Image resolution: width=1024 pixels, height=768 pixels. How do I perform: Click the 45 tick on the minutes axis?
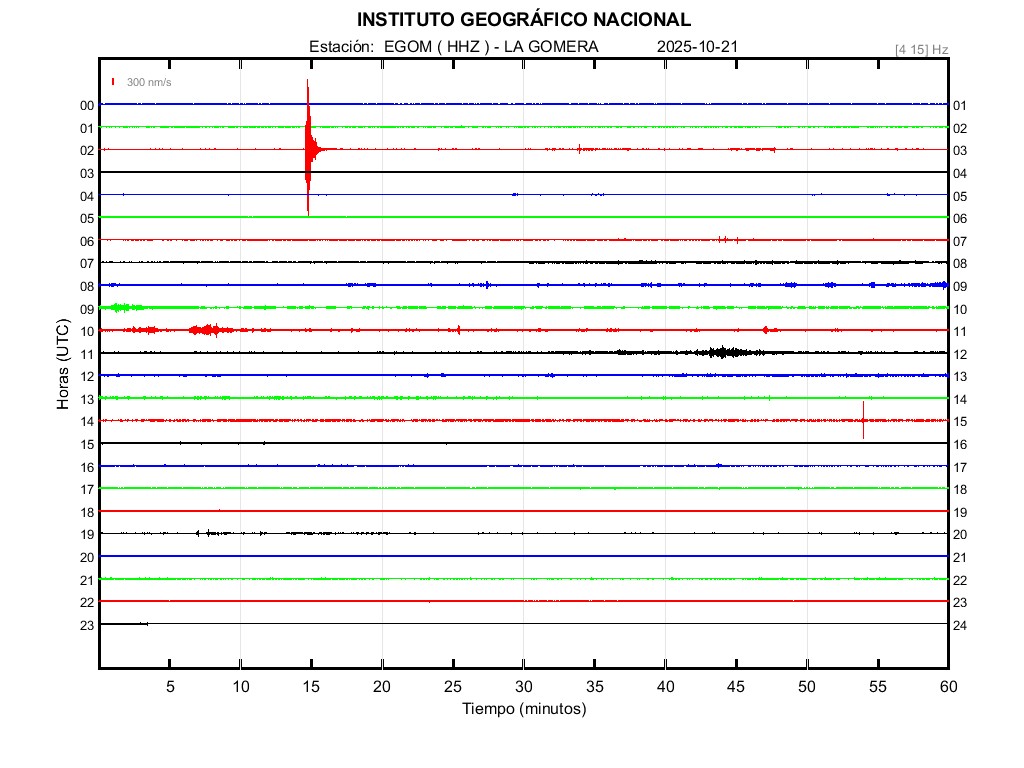pyautogui.click(x=736, y=686)
